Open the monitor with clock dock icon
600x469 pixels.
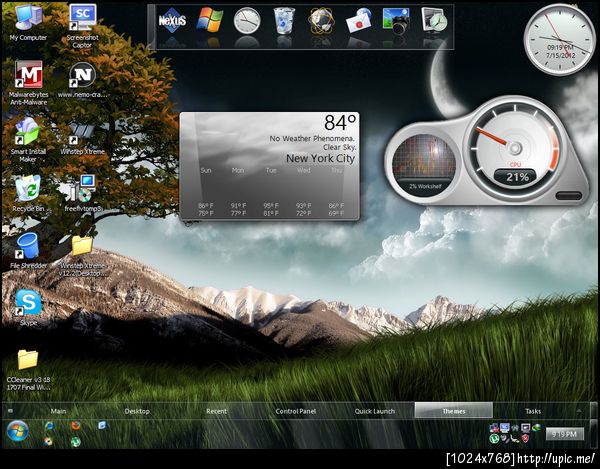tap(434, 20)
